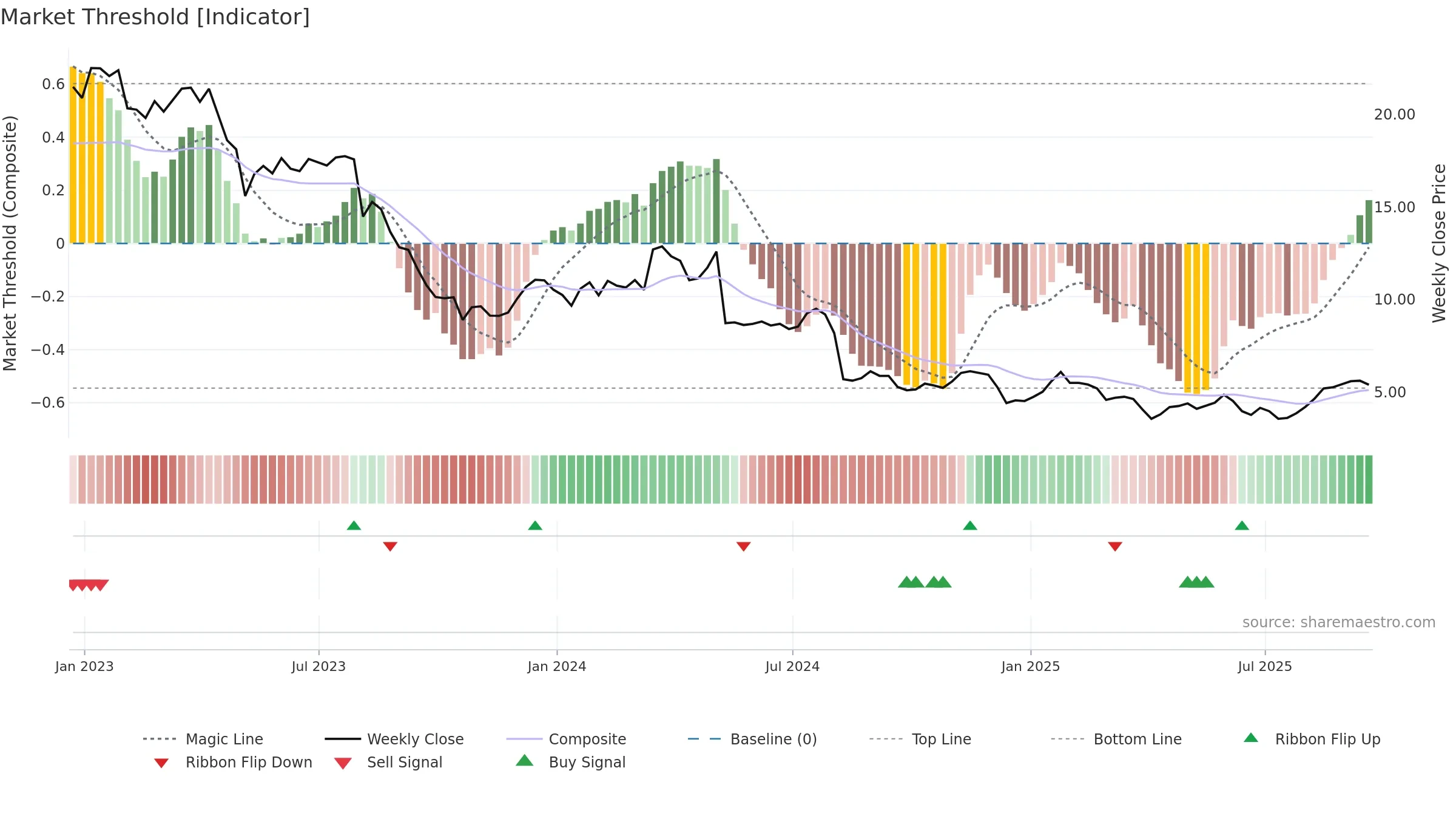1456x819 pixels.
Task: Click the ribbon flip up marker near Nov 2024
Action: click(x=970, y=525)
